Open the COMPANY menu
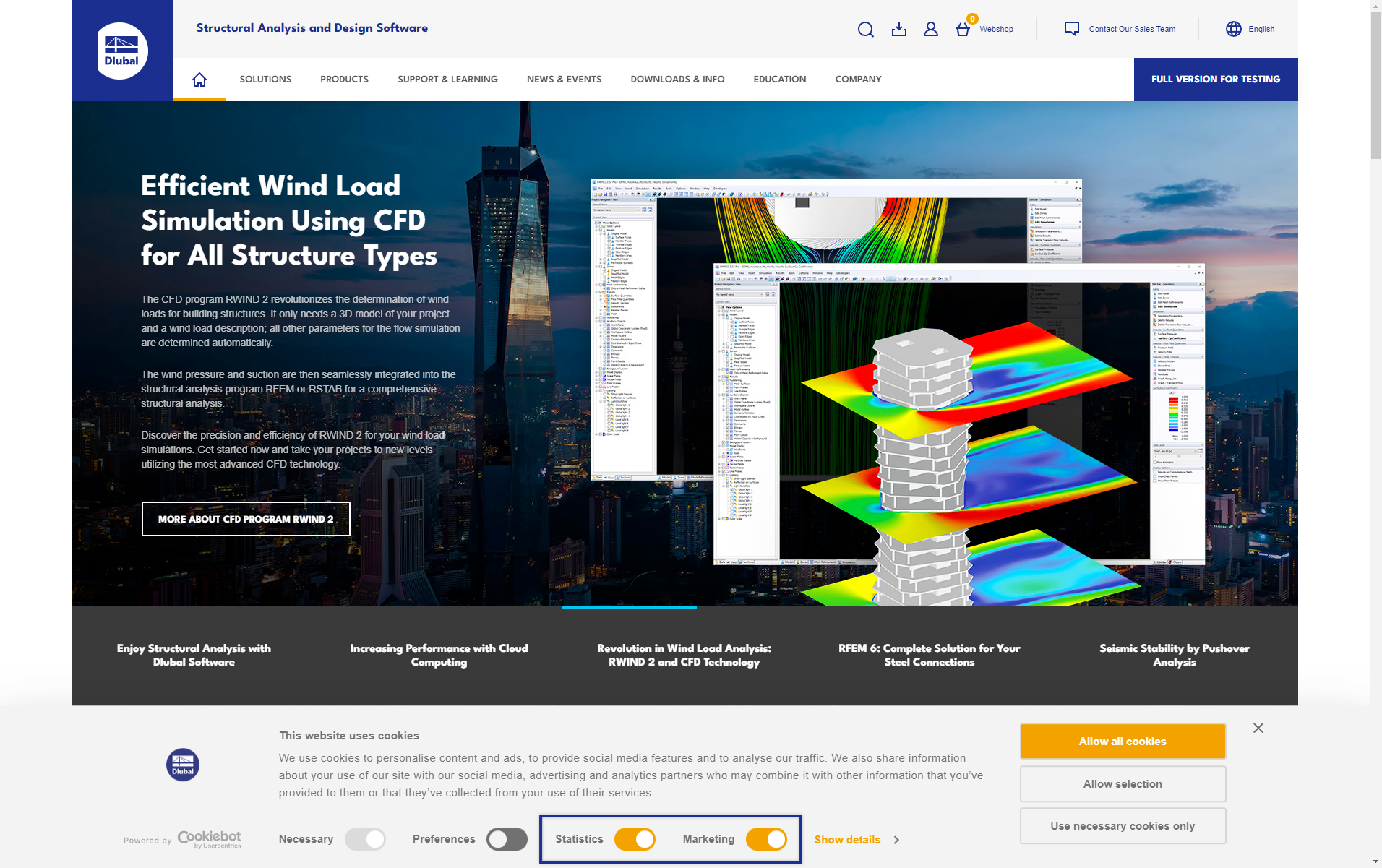The width and height of the screenshot is (1382, 868). pyautogui.click(x=858, y=80)
